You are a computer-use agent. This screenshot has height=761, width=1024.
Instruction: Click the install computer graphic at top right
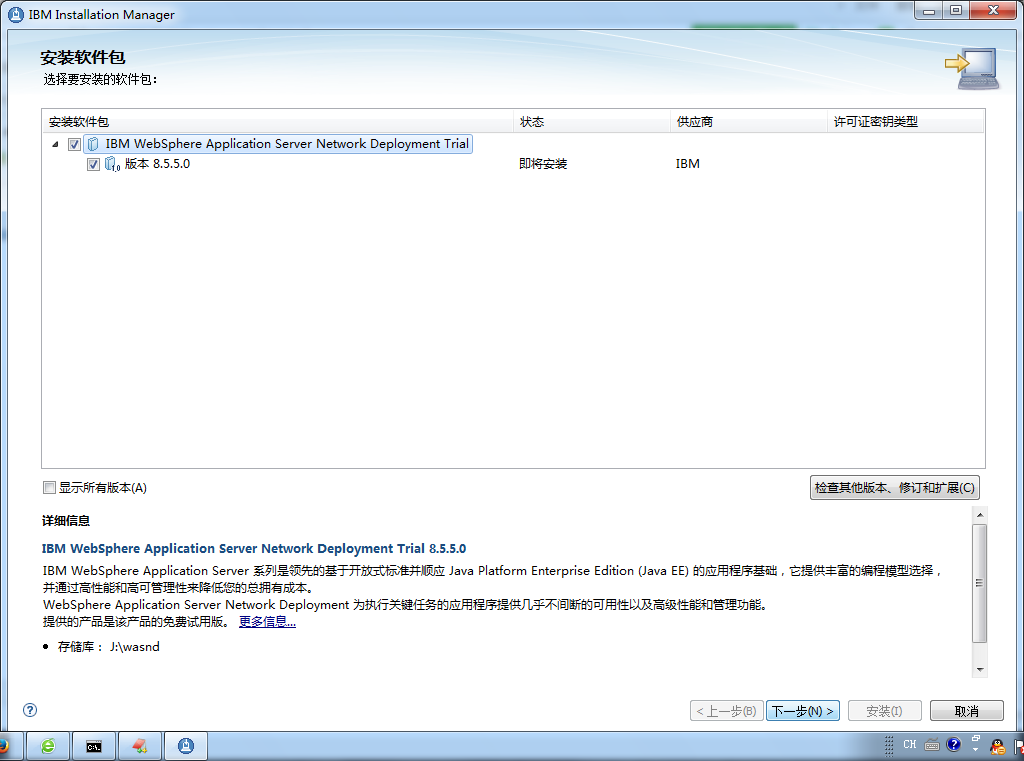972,69
